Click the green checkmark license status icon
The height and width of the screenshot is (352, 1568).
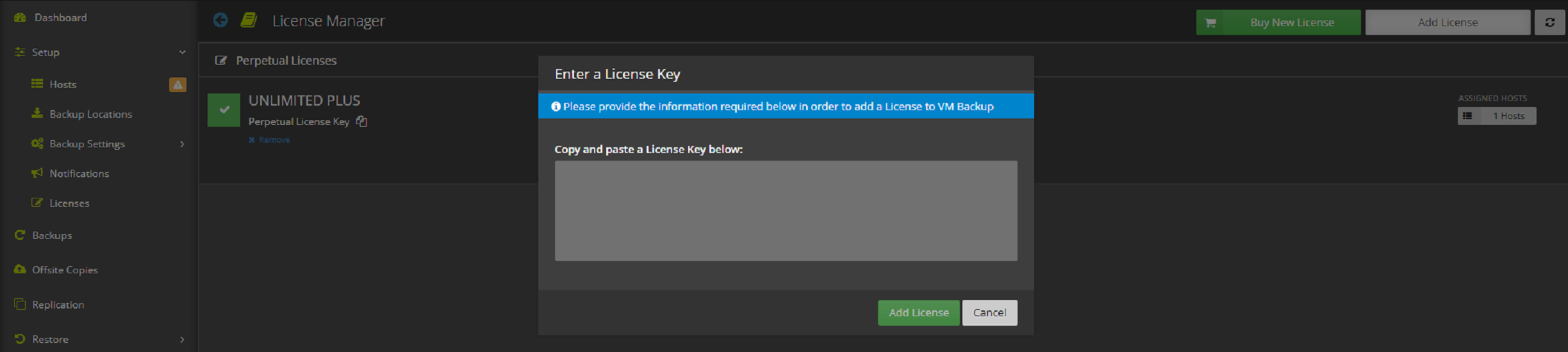(x=224, y=109)
